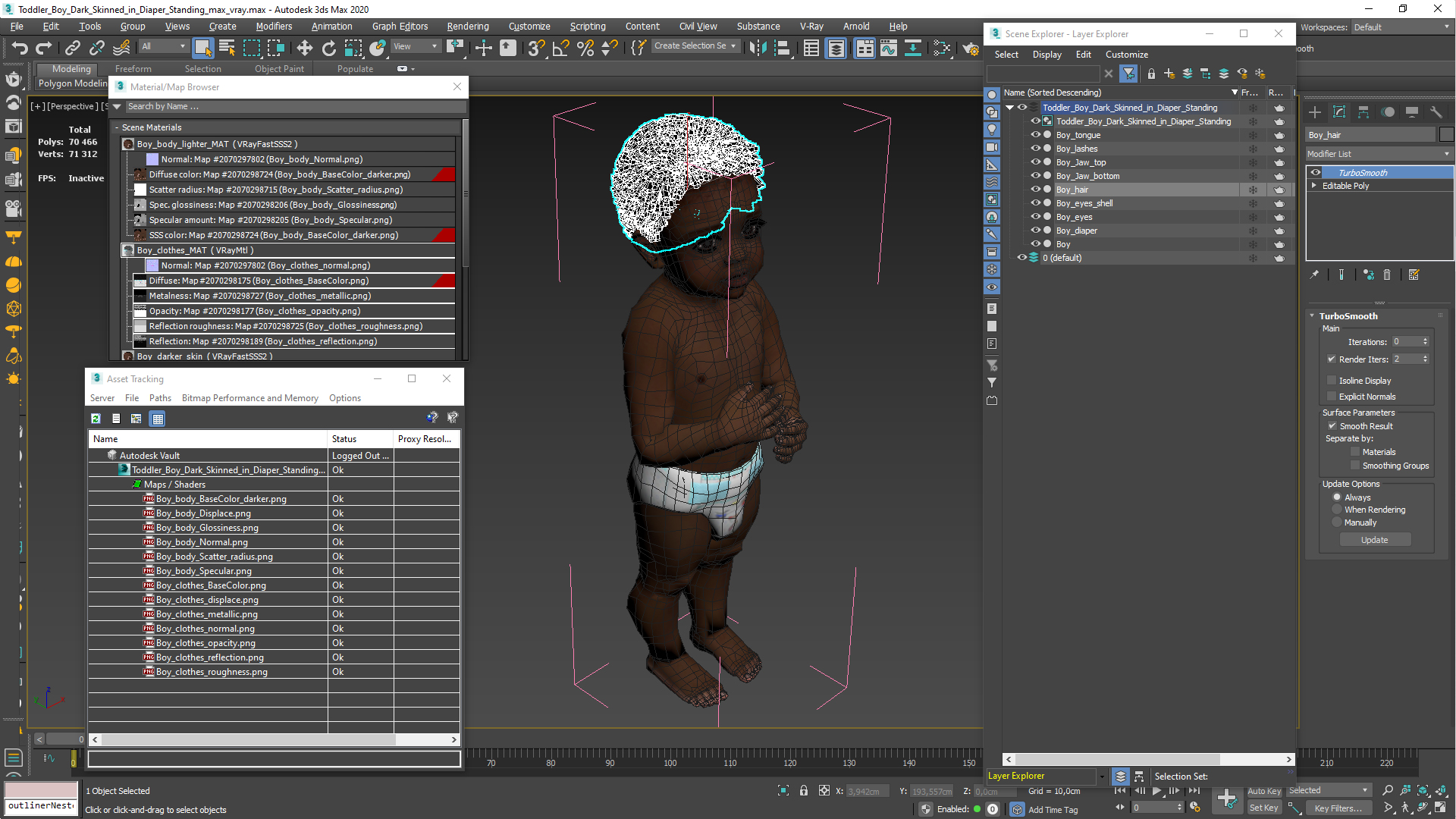Click Refresh icon in Asset Tracking
Screen dimensions: 1456x819
pyautogui.click(x=96, y=419)
